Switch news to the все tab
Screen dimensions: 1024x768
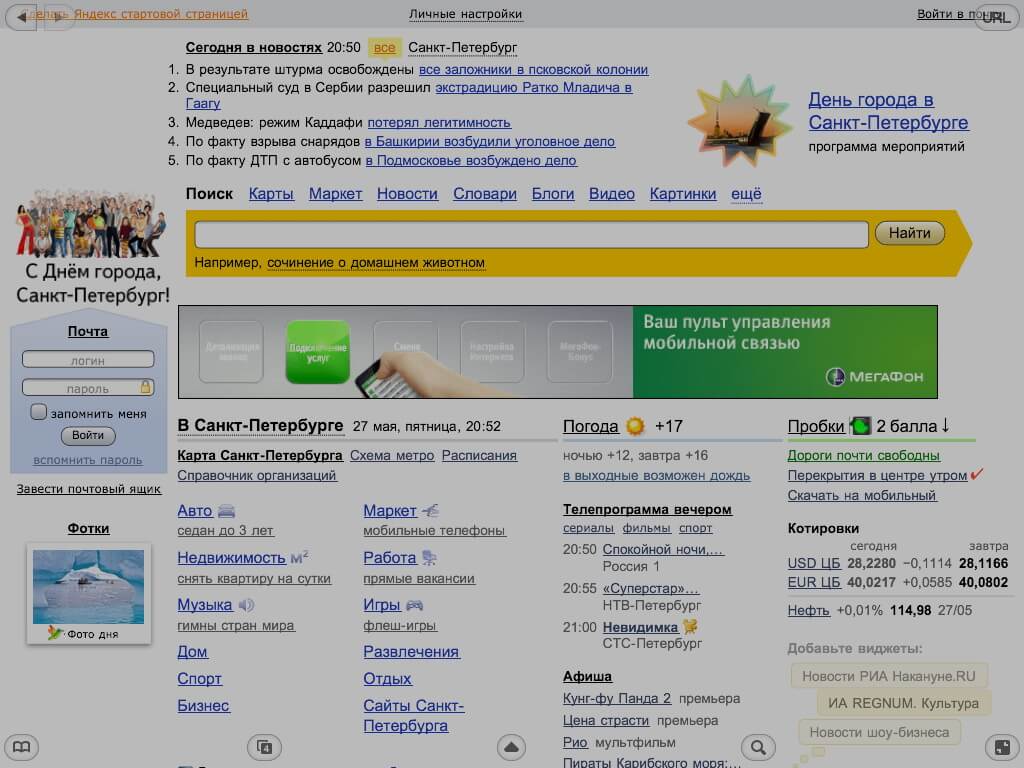[x=385, y=48]
